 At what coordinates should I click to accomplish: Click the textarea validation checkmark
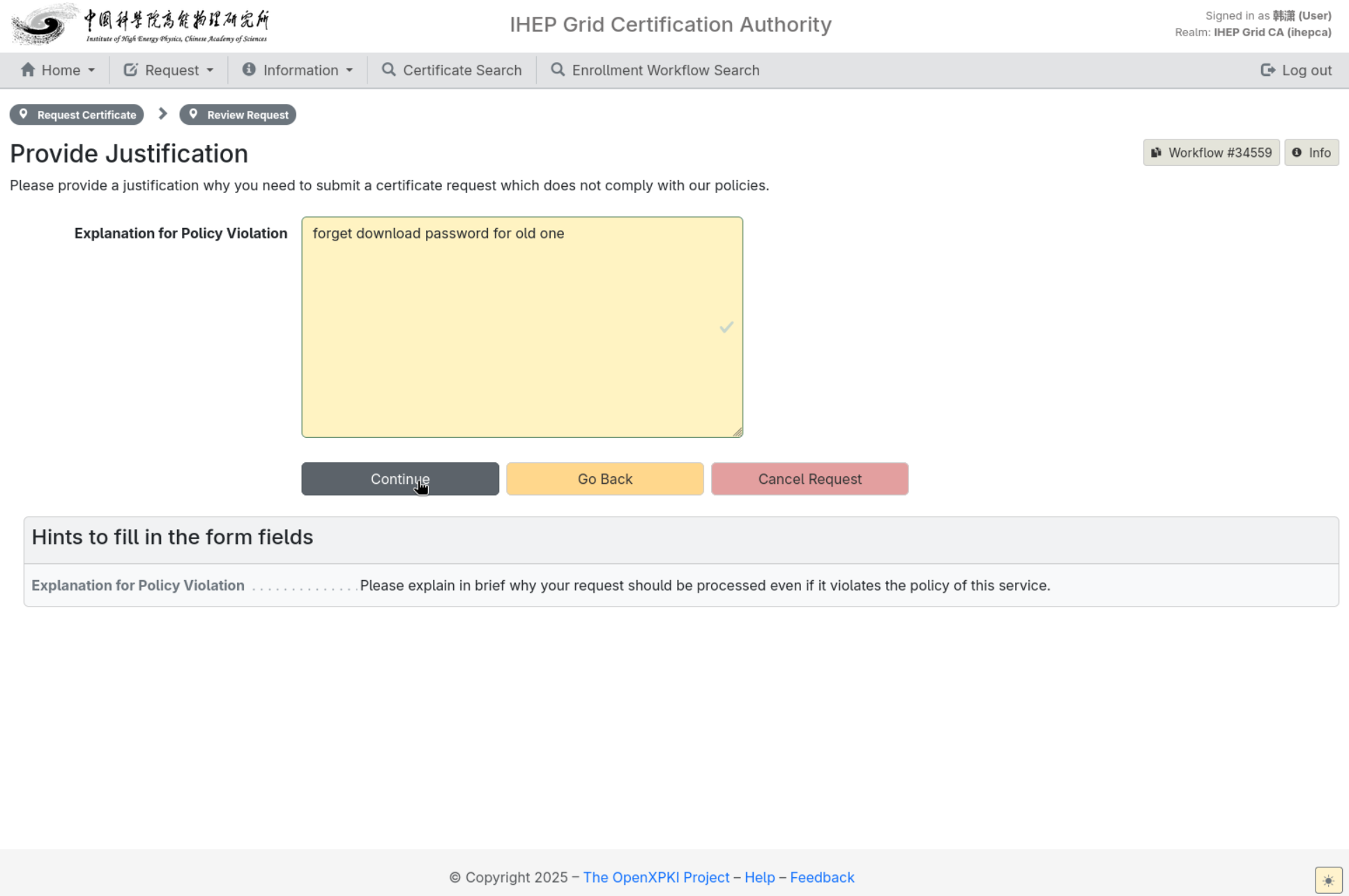coord(726,327)
